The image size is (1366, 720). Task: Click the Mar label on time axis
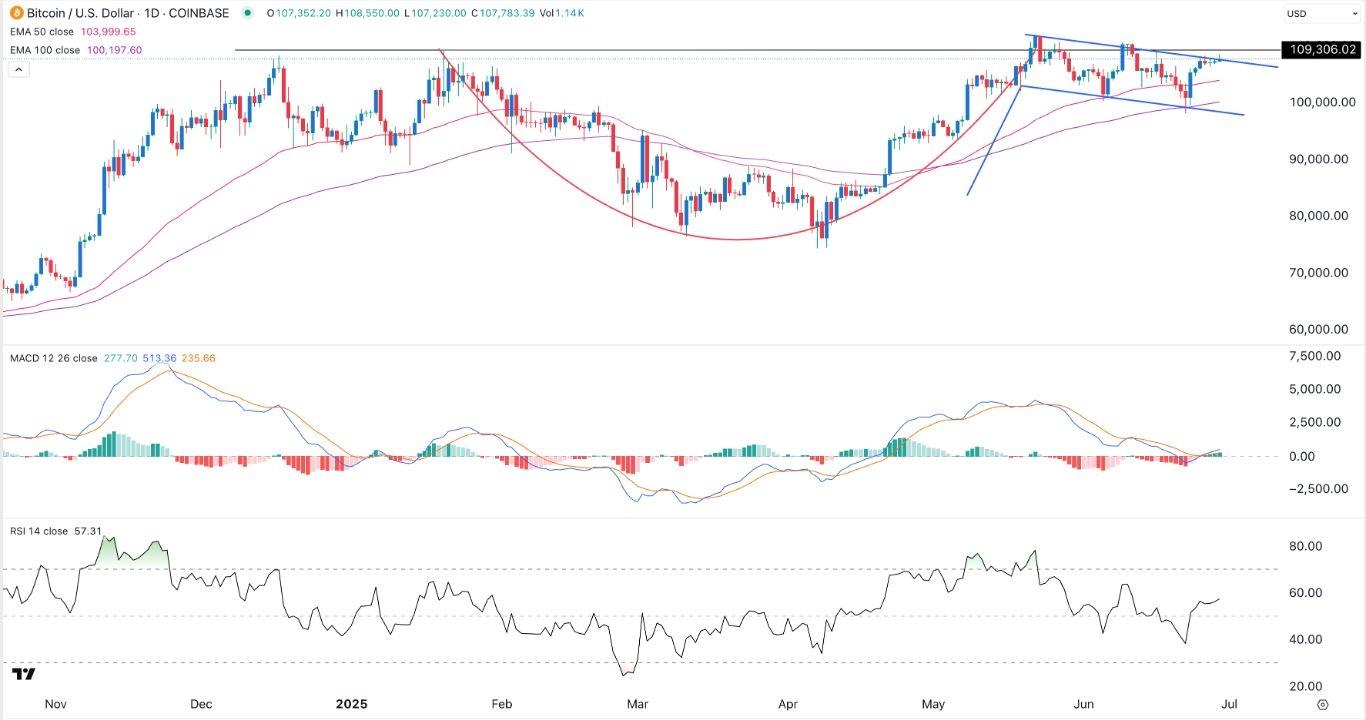point(637,704)
